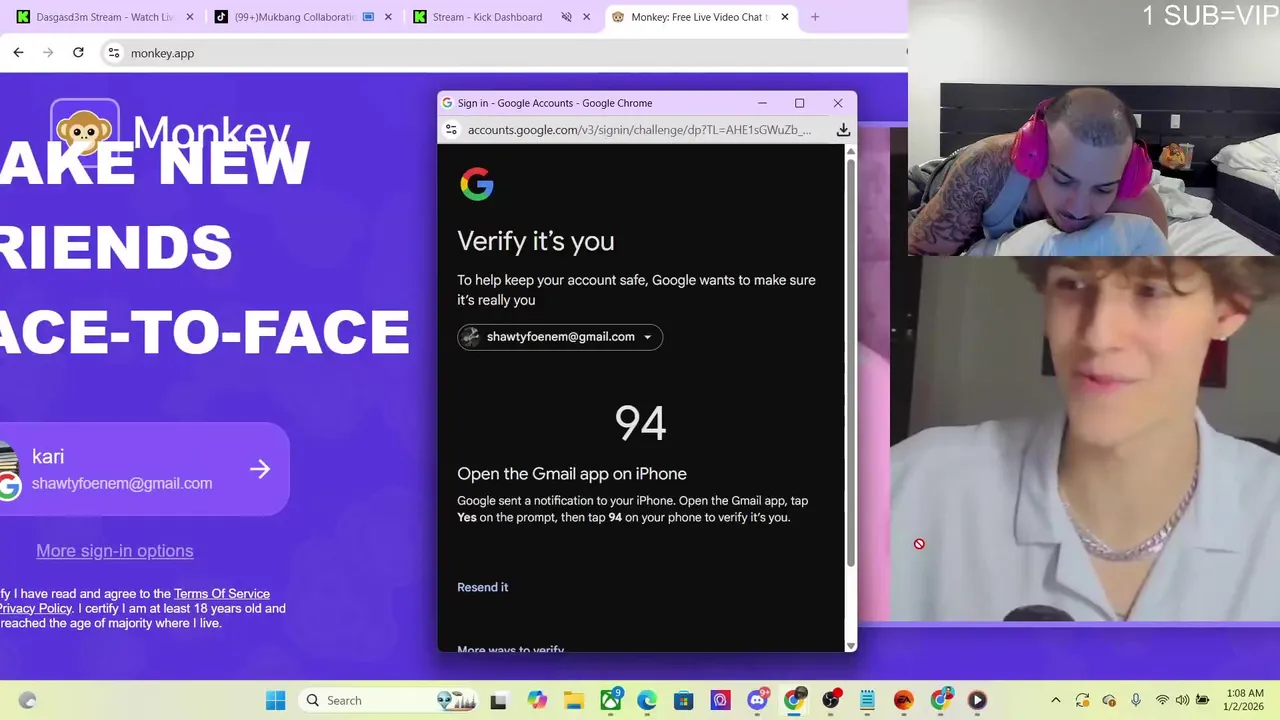Click the monkey.app address bar
The width and height of the screenshot is (1280, 720).
(x=500, y=53)
